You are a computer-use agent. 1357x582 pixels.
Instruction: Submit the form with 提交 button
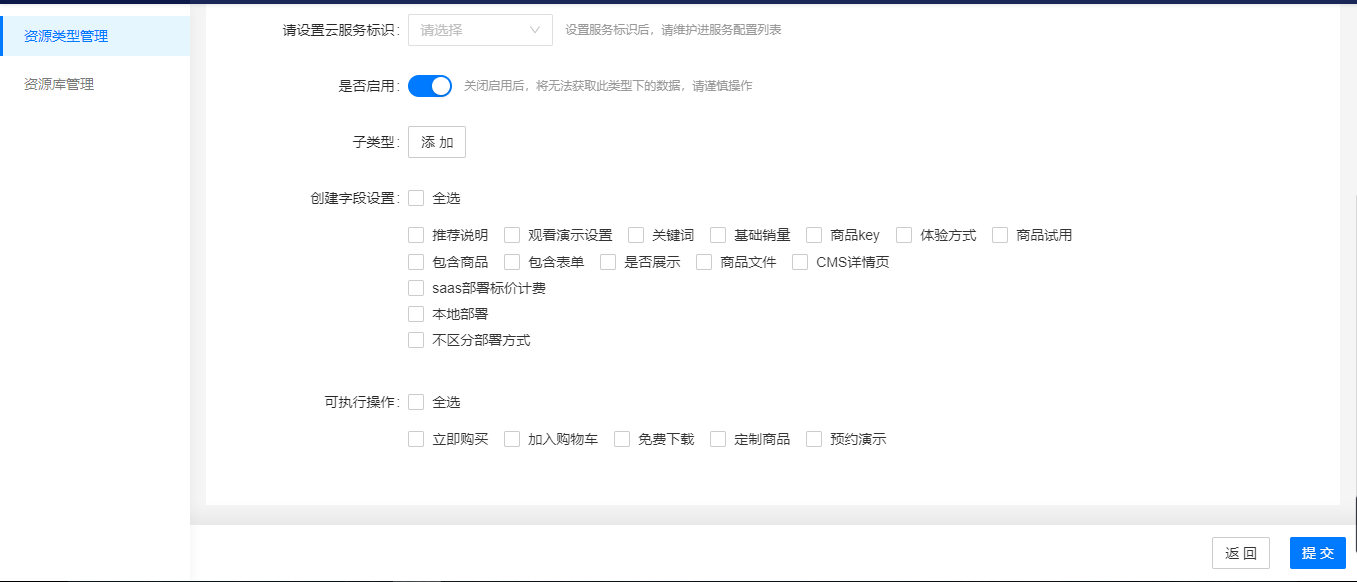[1318, 553]
